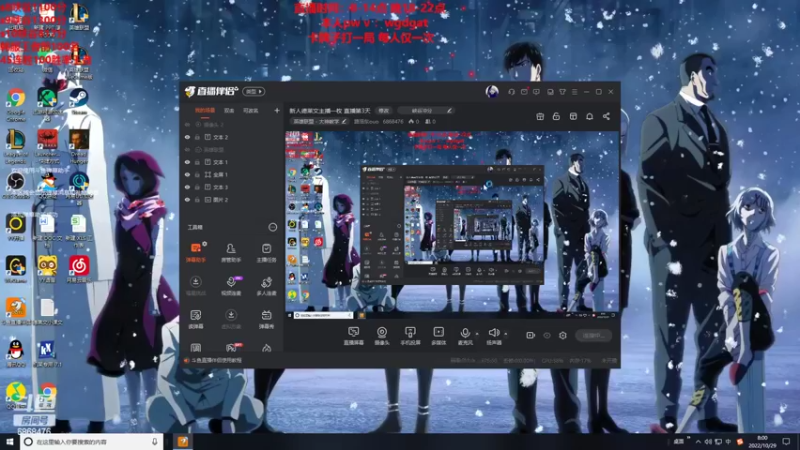Add a new scene with plus icon
The image size is (800, 450).
(277, 110)
